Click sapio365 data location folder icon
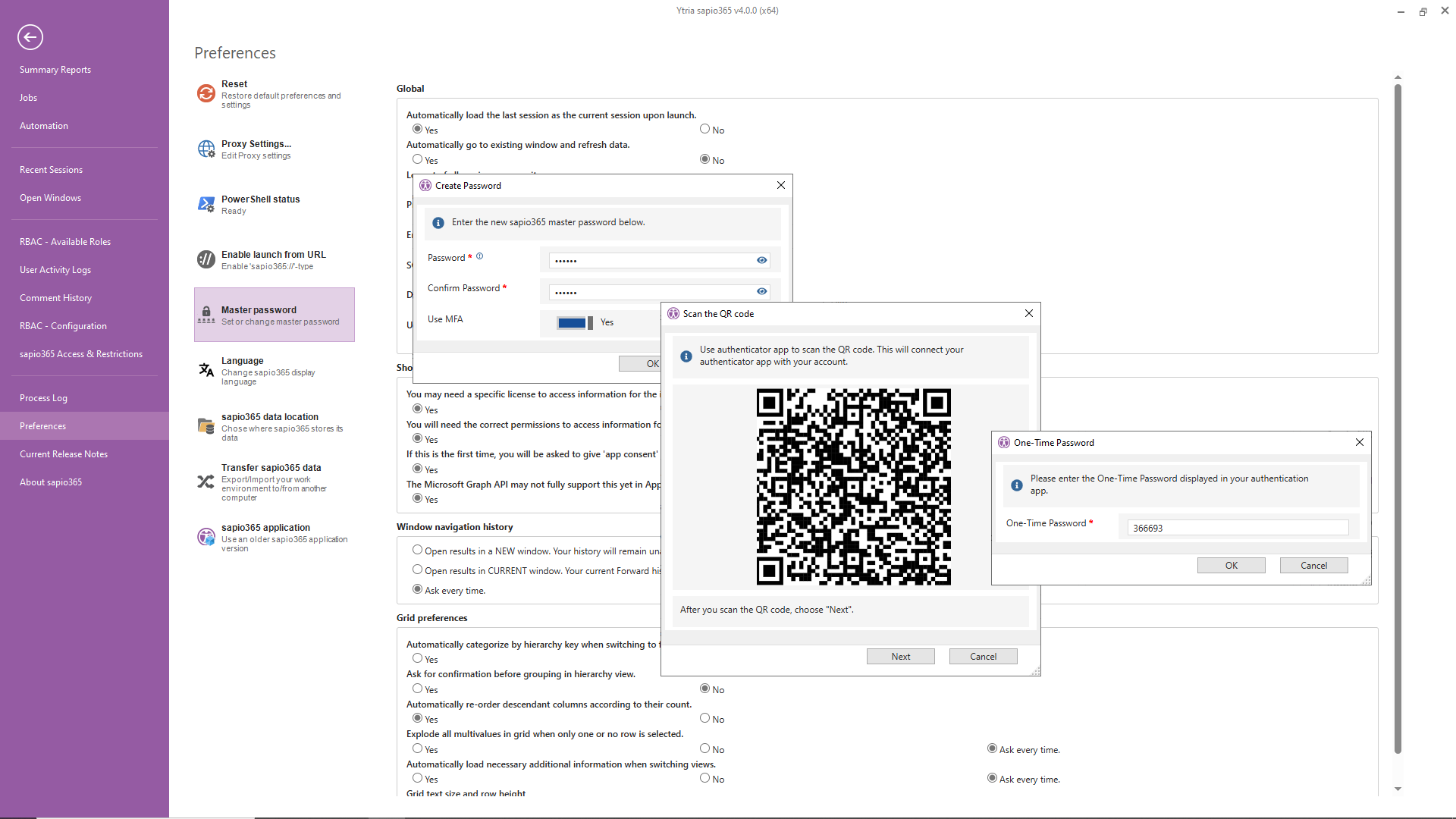Image resolution: width=1456 pixels, height=819 pixels. click(206, 426)
